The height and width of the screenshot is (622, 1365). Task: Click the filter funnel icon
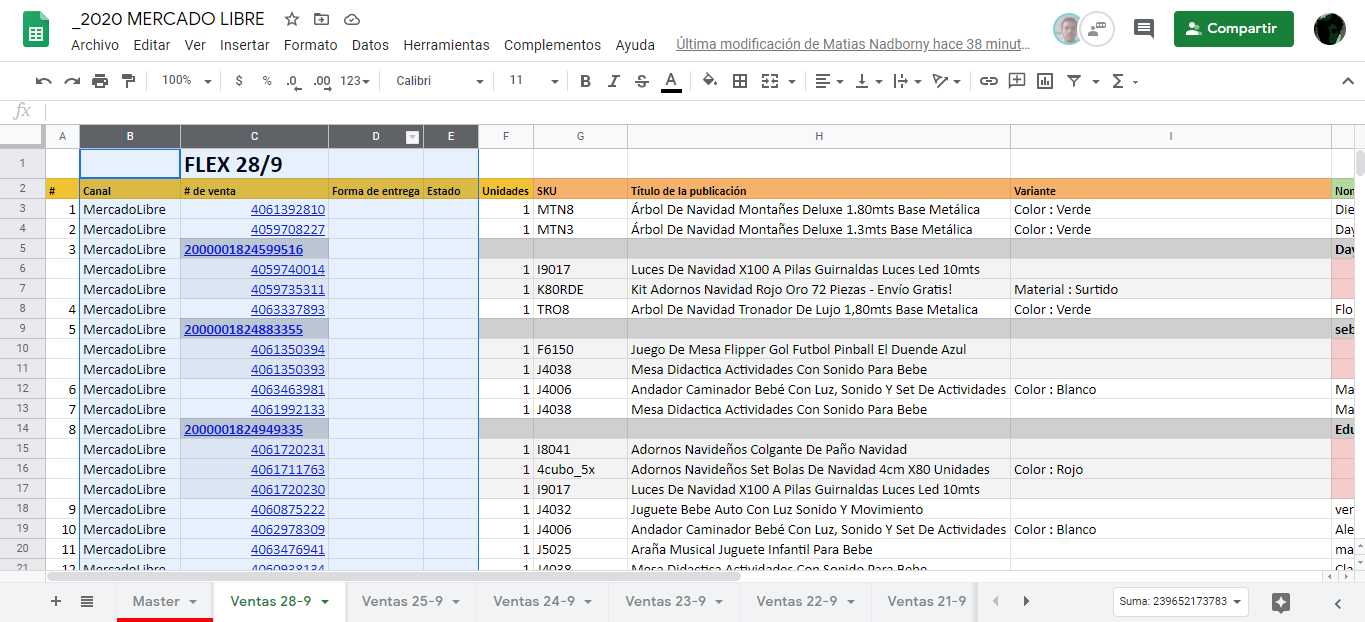pyautogui.click(x=1074, y=81)
